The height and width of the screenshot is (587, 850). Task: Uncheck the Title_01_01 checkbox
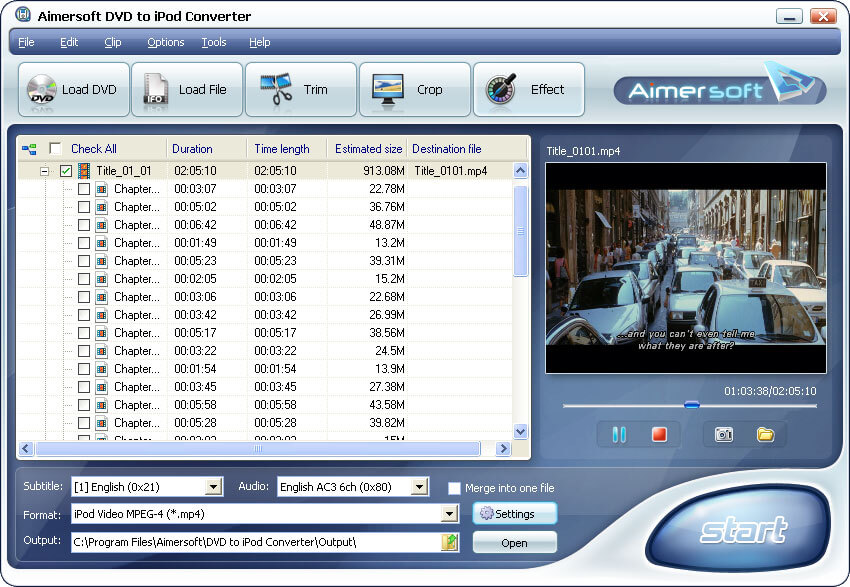click(x=66, y=171)
